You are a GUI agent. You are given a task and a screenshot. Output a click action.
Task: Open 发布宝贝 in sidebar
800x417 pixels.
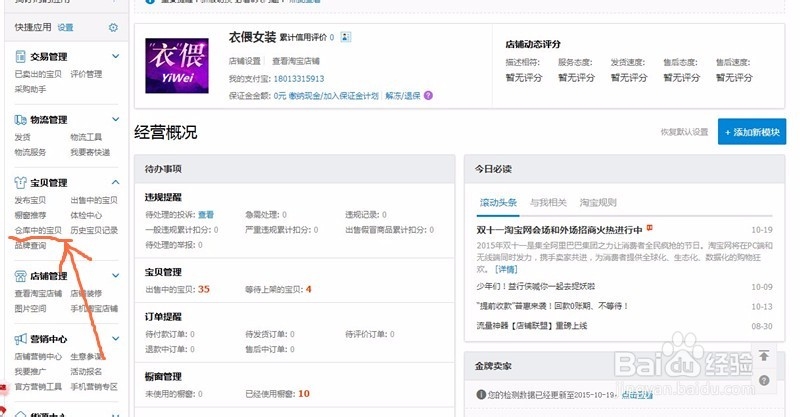tap(30, 201)
